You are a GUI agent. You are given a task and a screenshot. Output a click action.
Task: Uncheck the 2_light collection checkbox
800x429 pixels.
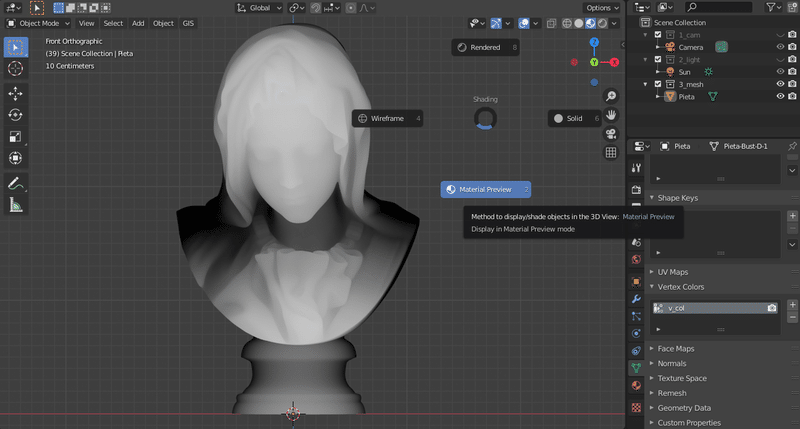[x=658, y=60]
